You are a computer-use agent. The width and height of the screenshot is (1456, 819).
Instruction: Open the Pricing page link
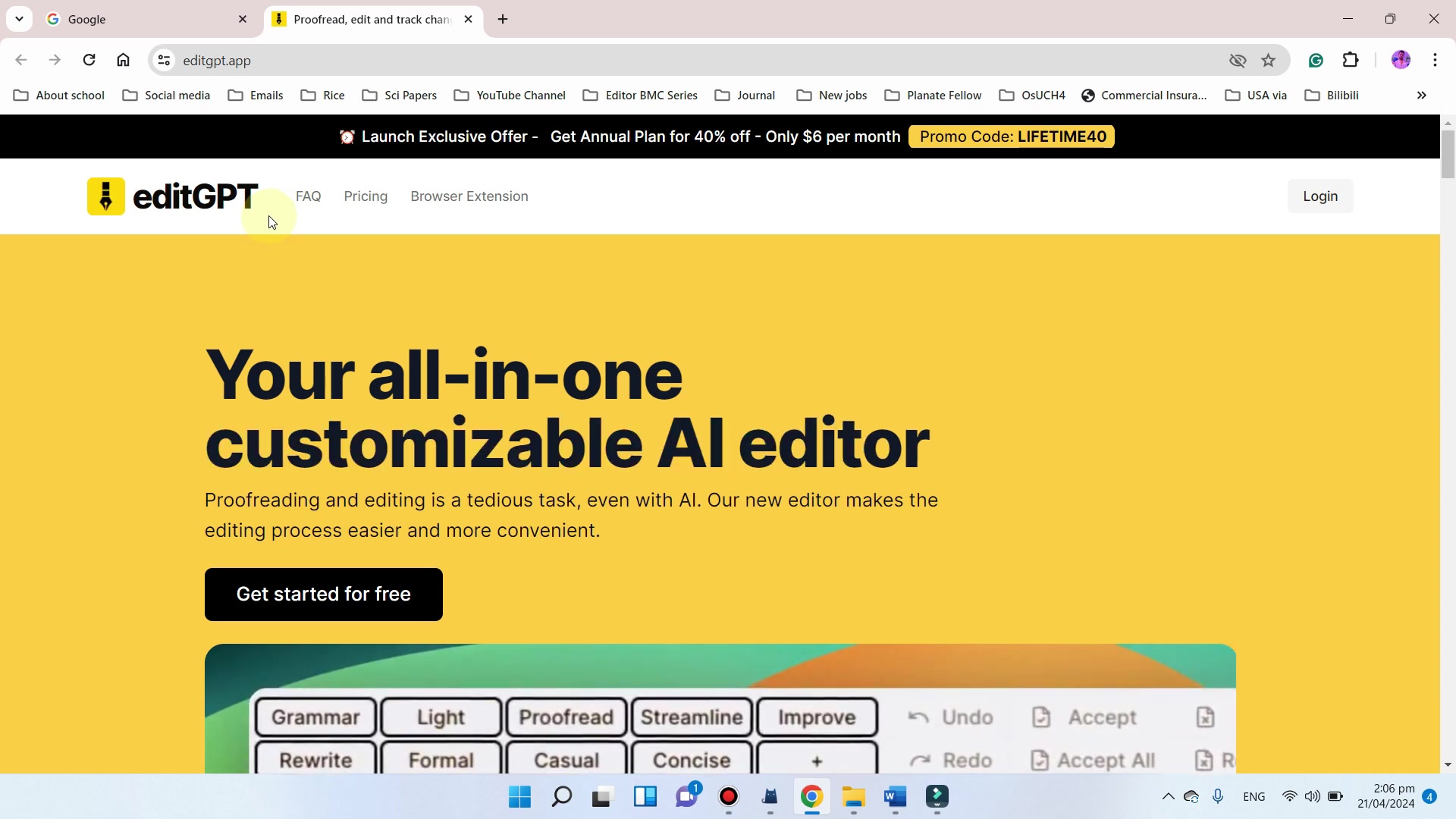click(366, 196)
